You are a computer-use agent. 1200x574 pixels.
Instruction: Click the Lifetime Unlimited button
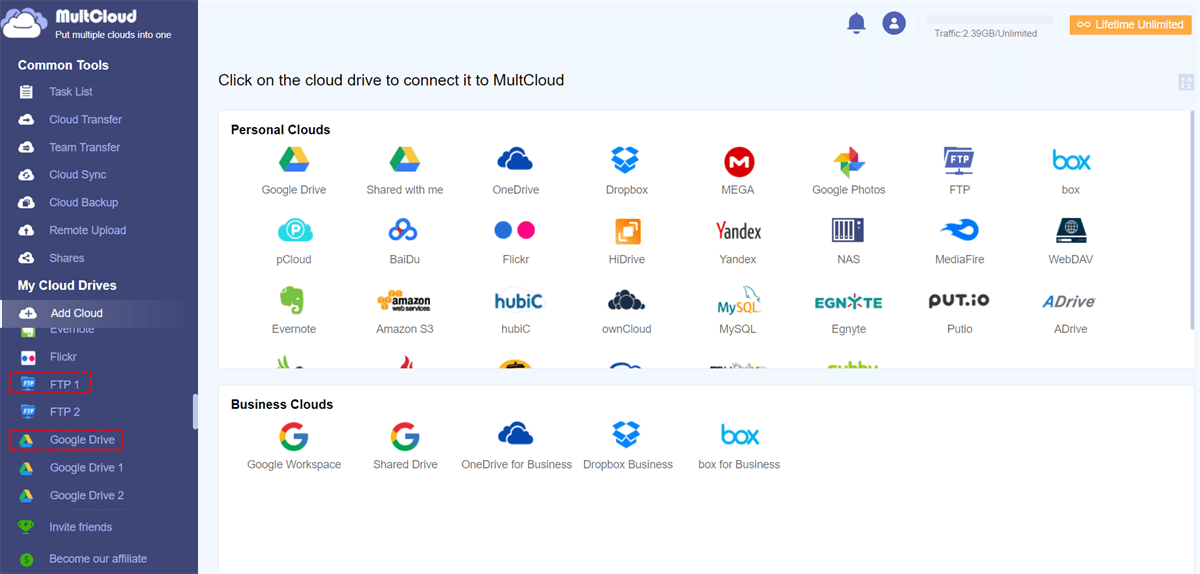(x=1130, y=24)
